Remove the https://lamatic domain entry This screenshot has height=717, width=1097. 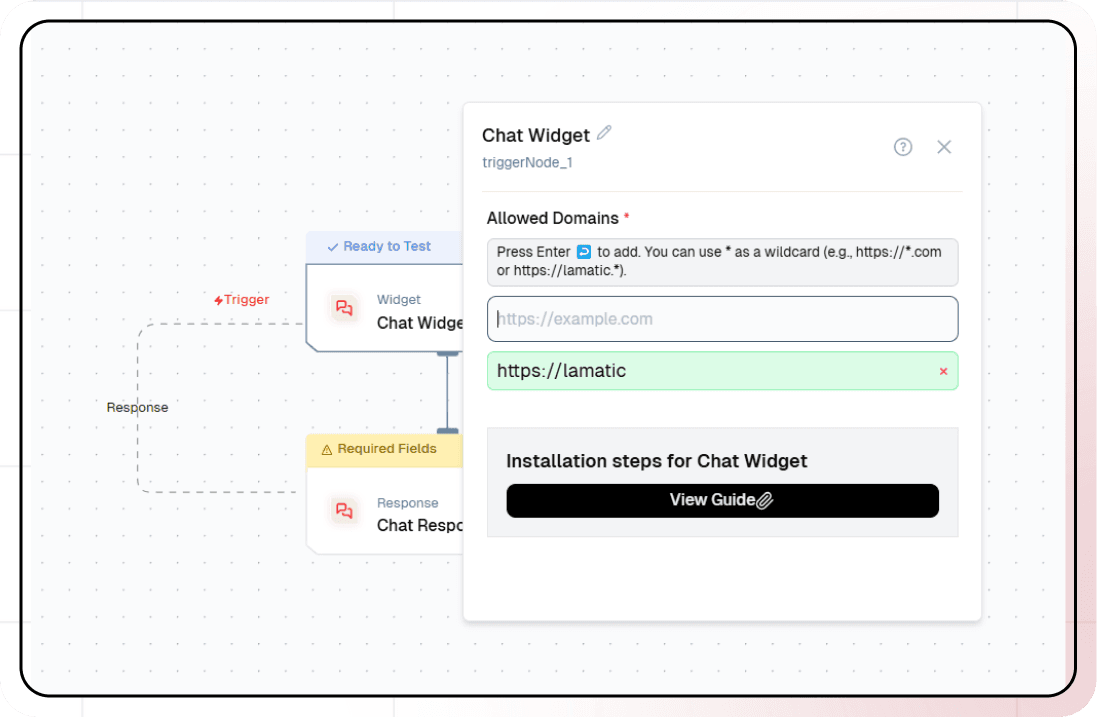(943, 371)
